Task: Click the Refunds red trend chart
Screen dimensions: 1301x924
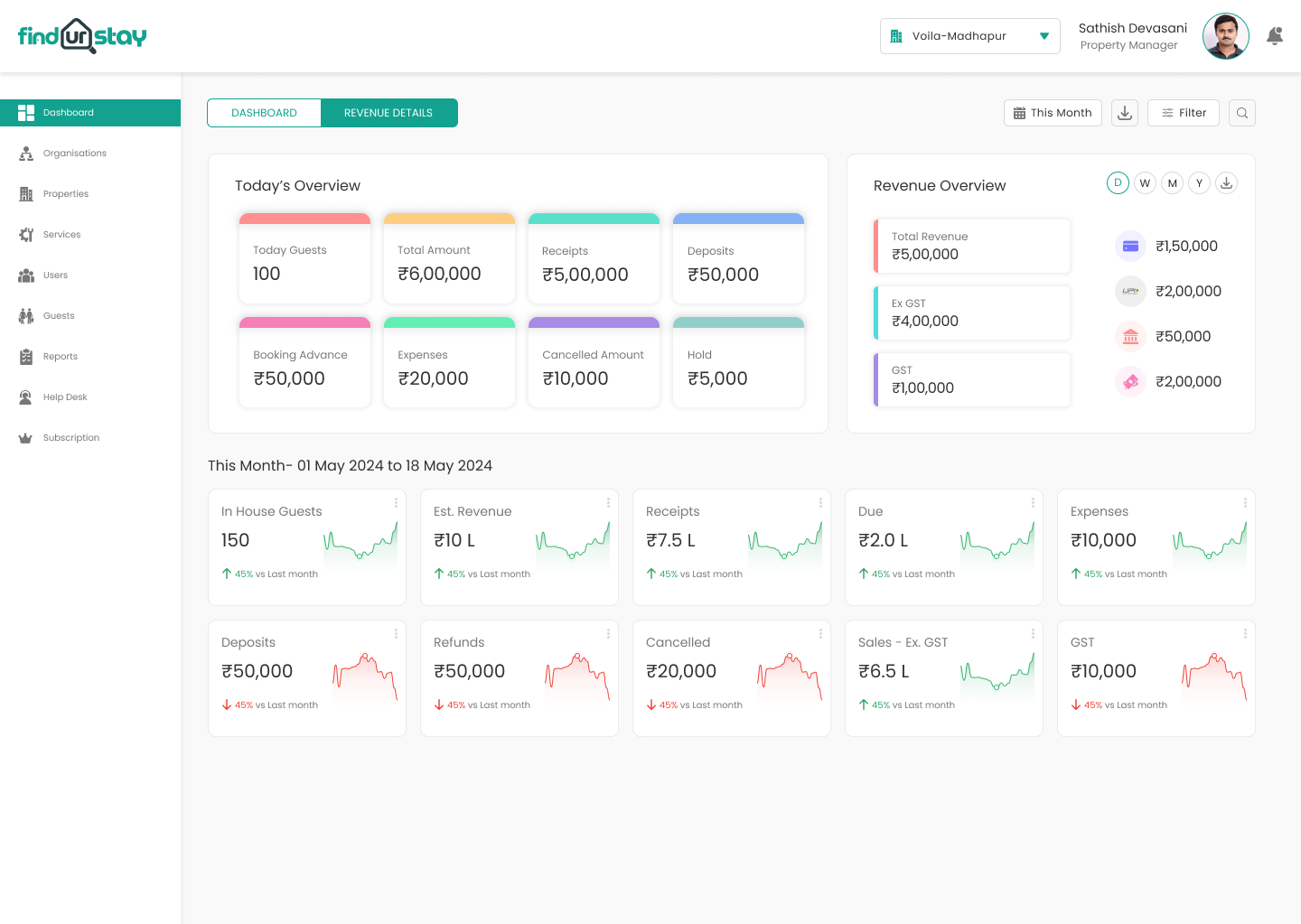Action: coord(577,677)
